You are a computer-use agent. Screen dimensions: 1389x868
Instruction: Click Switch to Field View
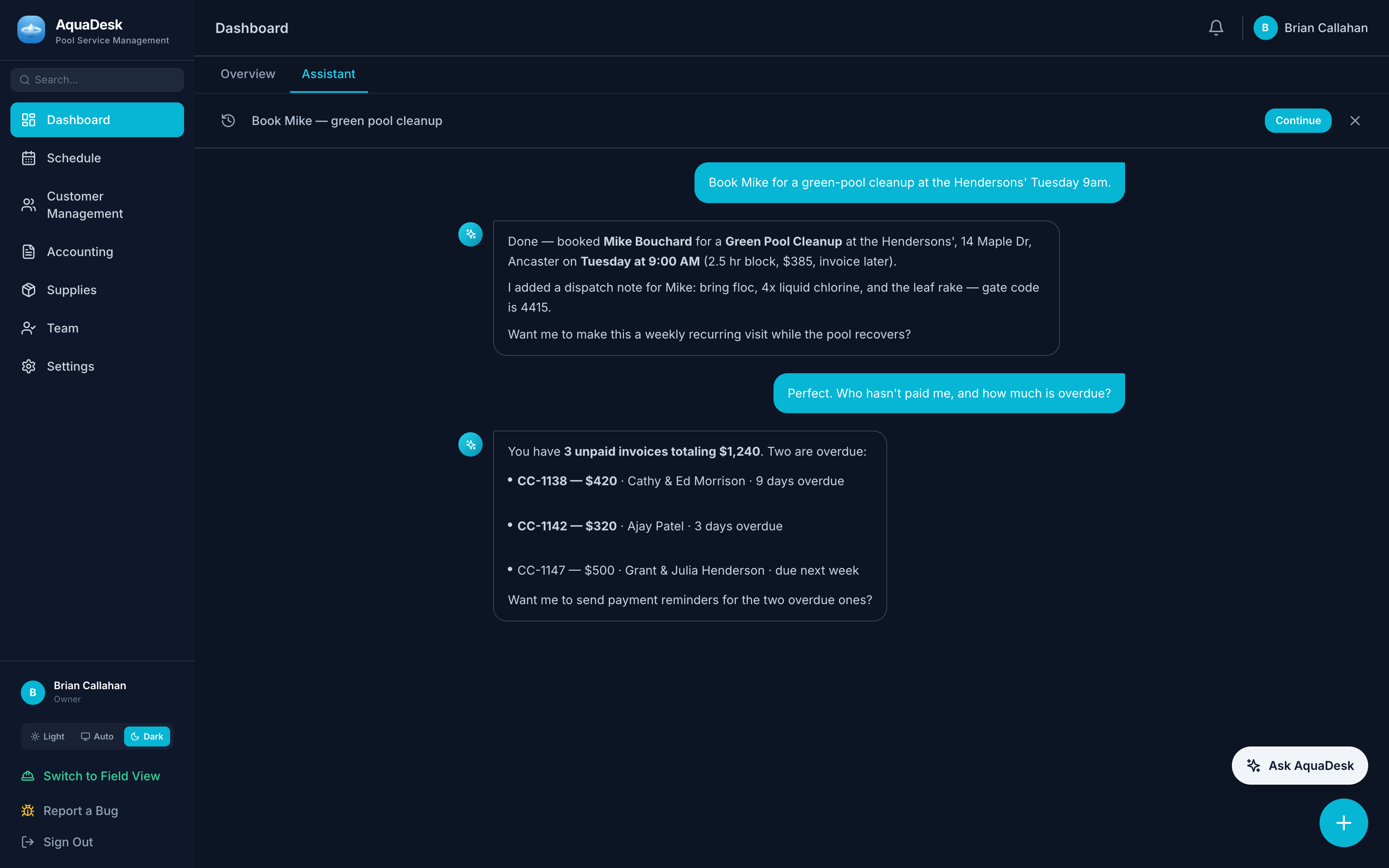click(90, 776)
